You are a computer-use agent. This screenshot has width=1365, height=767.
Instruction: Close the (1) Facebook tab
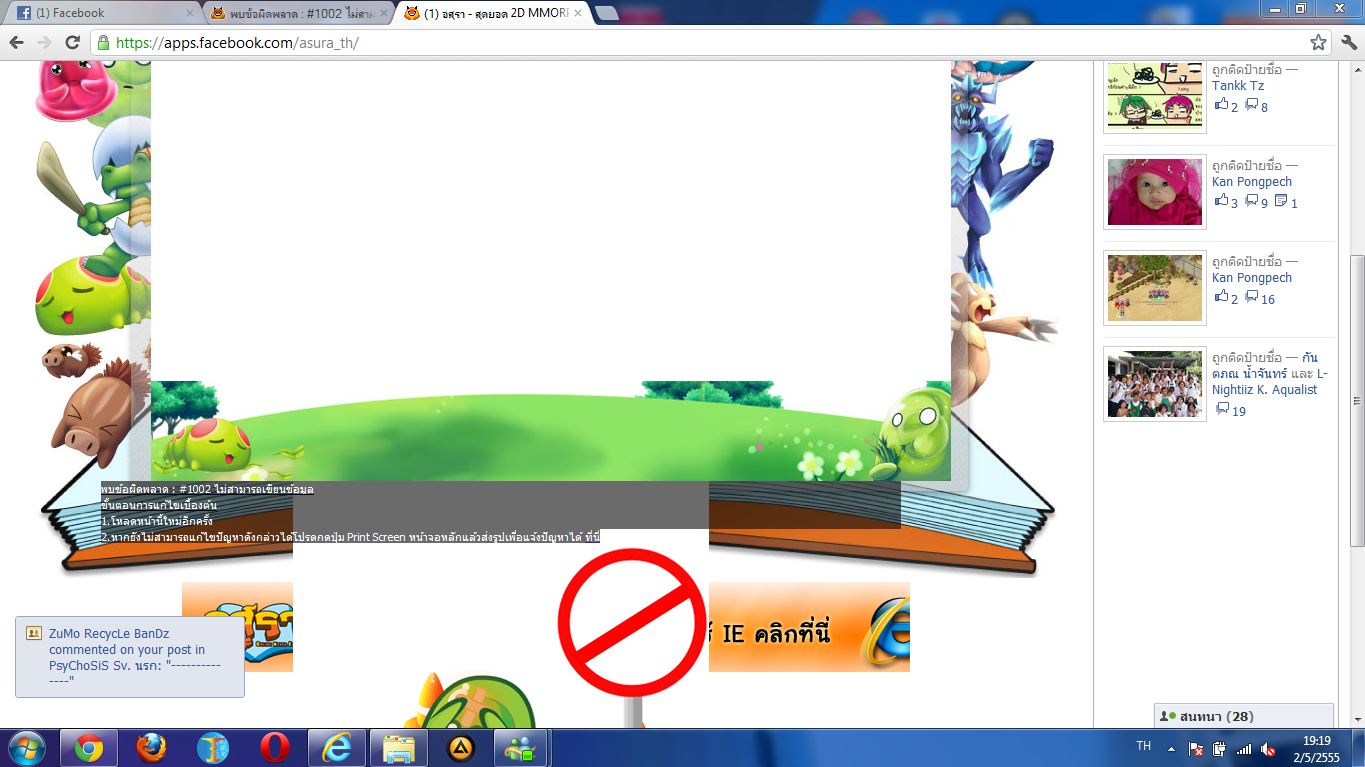(x=190, y=13)
